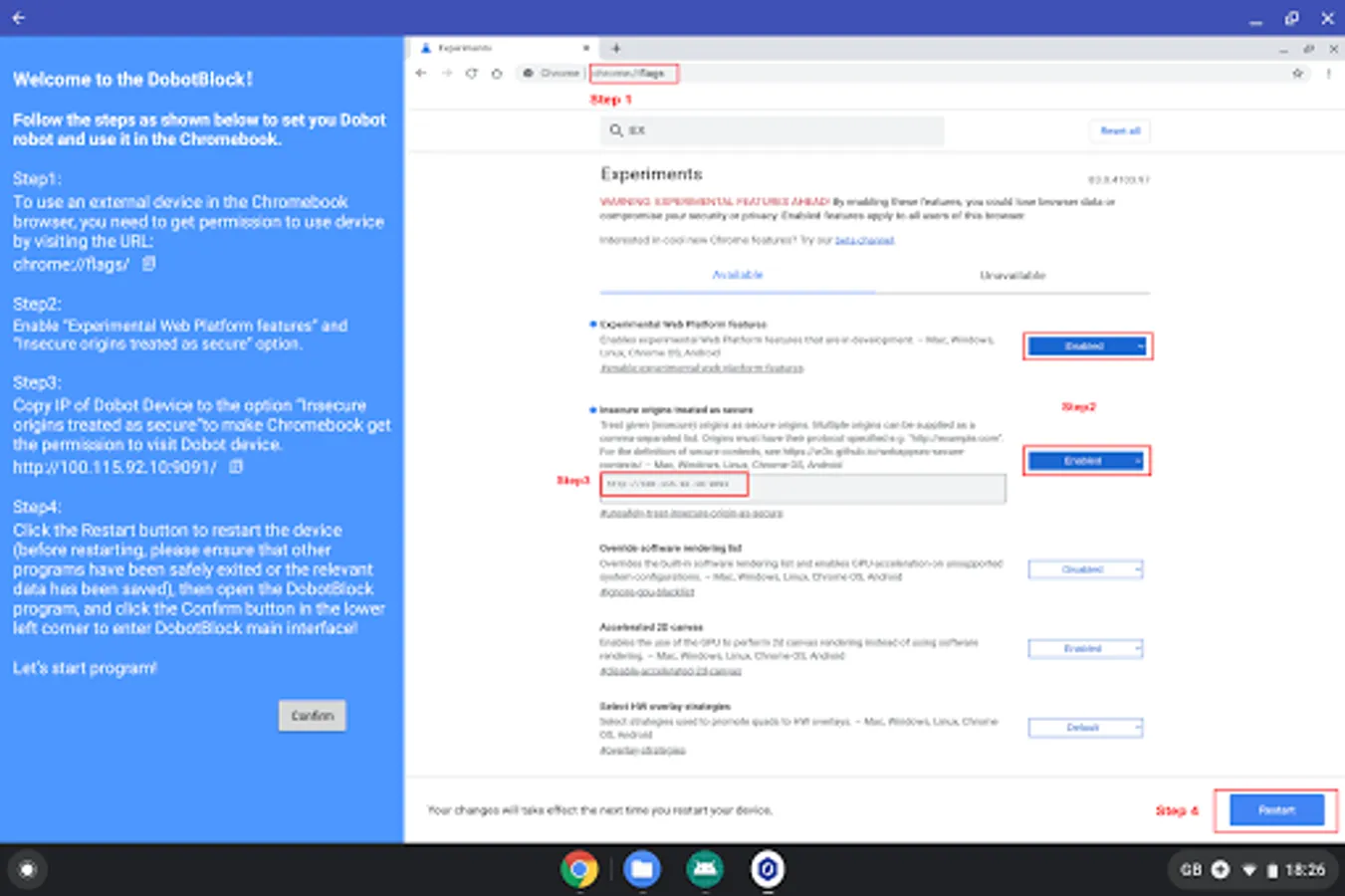This screenshot has width=1345, height=896.
Task: Click the Confirm button
Action: 313,716
